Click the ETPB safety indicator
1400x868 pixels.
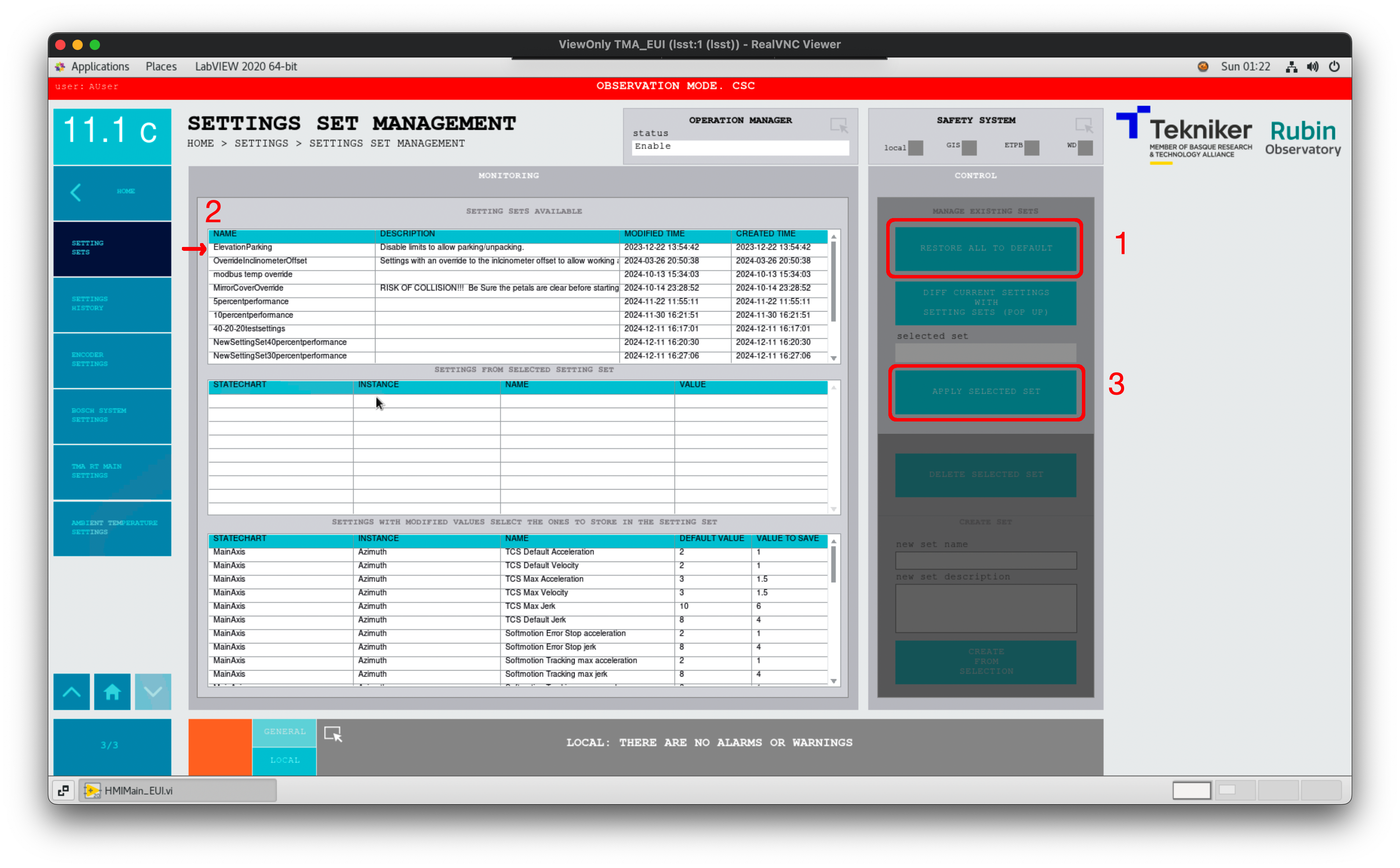click(x=1031, y=148)
